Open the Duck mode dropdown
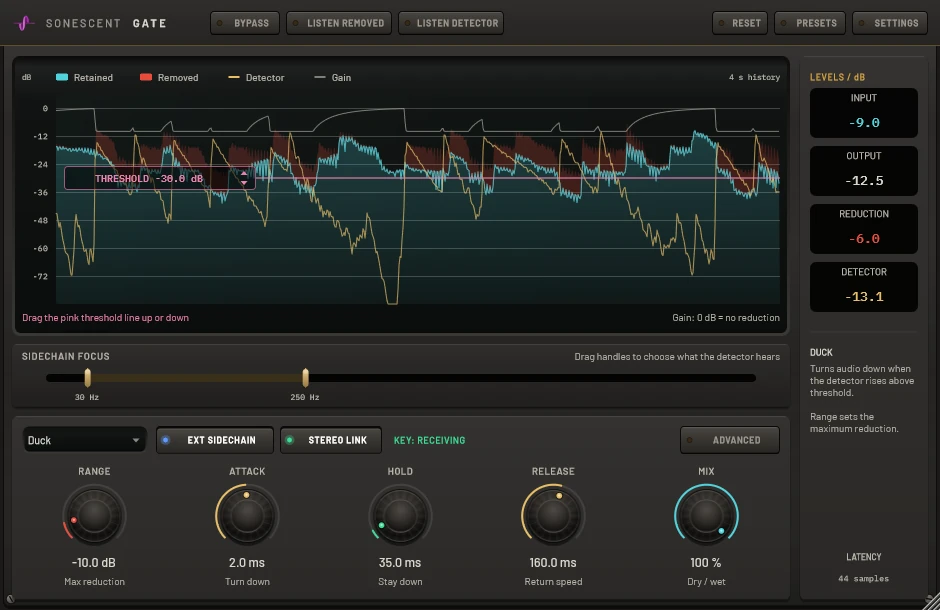This screenshot has height=610, width=940. [84, 440]
